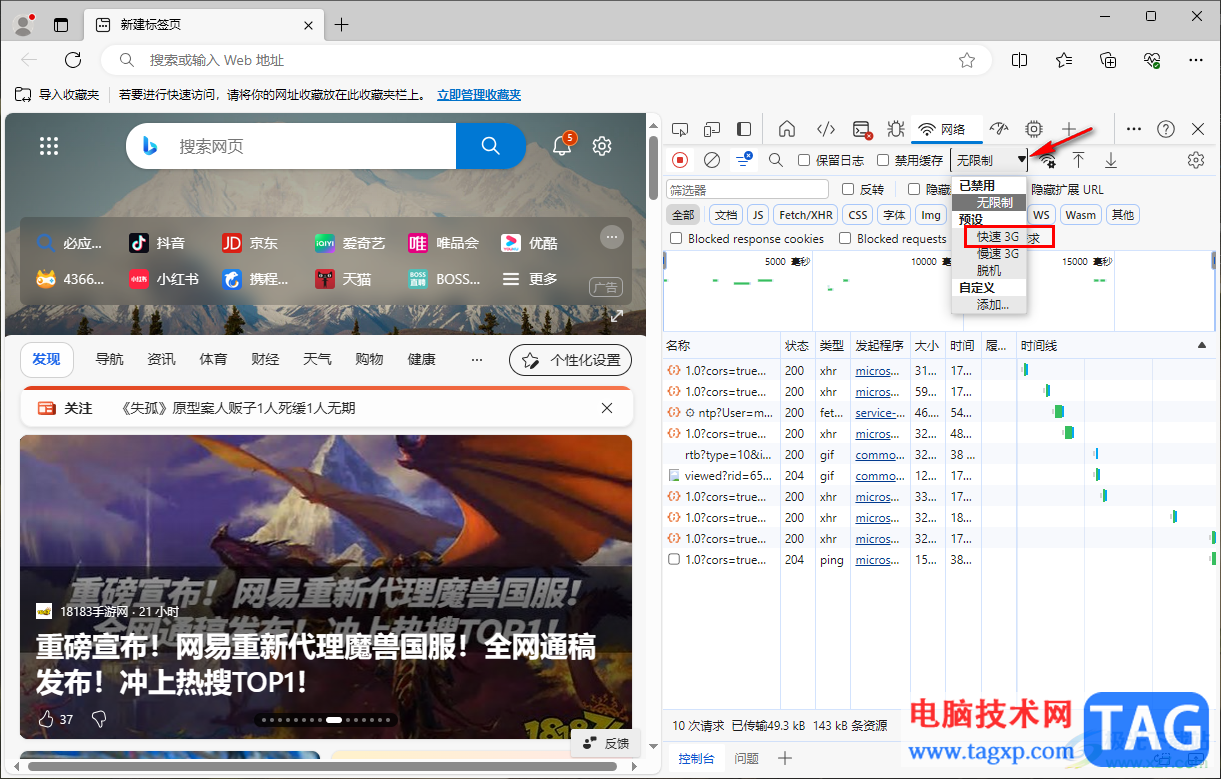Screen dimensions: 1221x779
Task: Focus the 筛选器 filter input
Action: click(x=747, y=189)
